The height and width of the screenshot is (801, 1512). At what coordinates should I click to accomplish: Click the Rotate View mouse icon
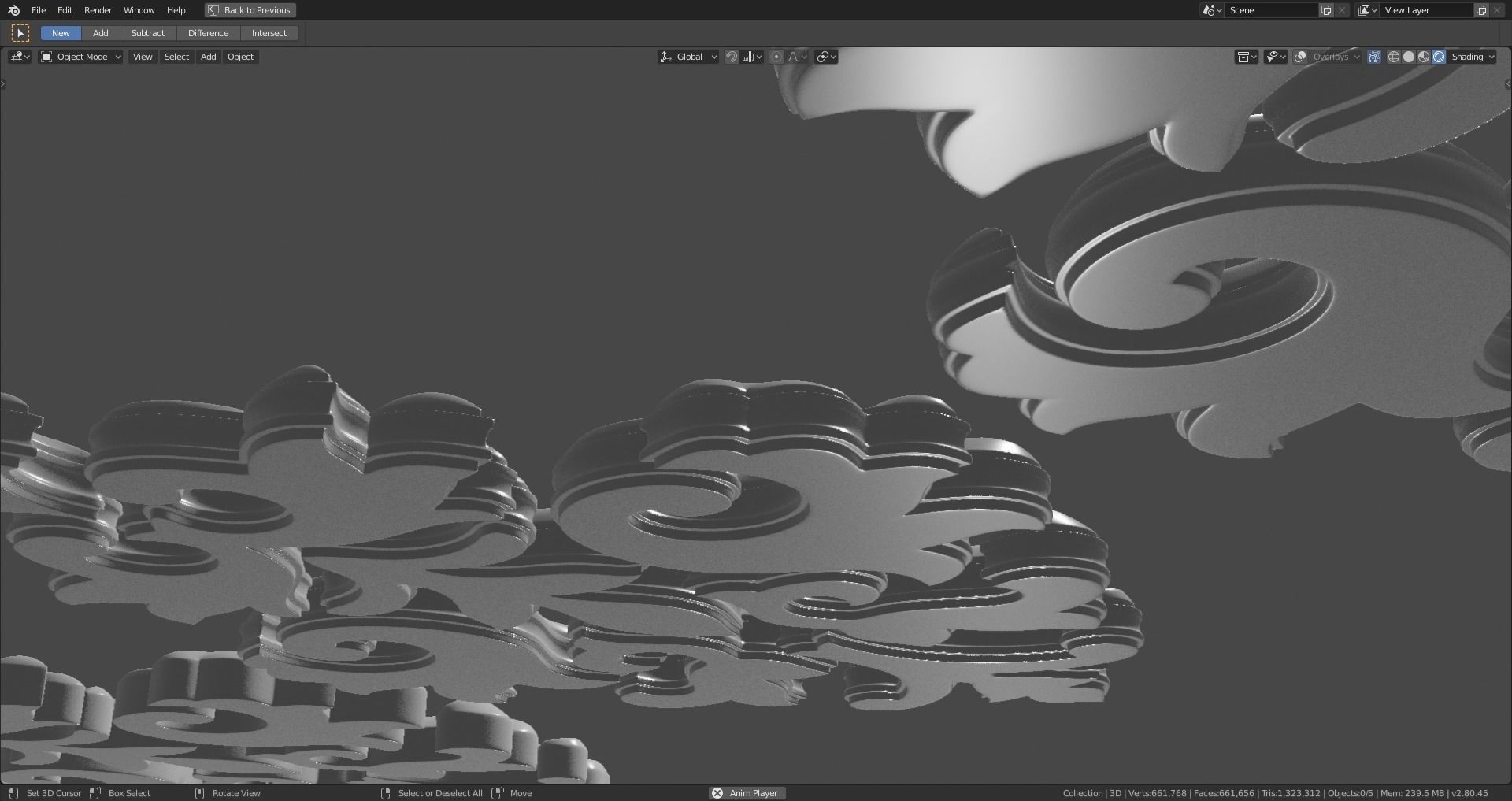pos(199,793)
